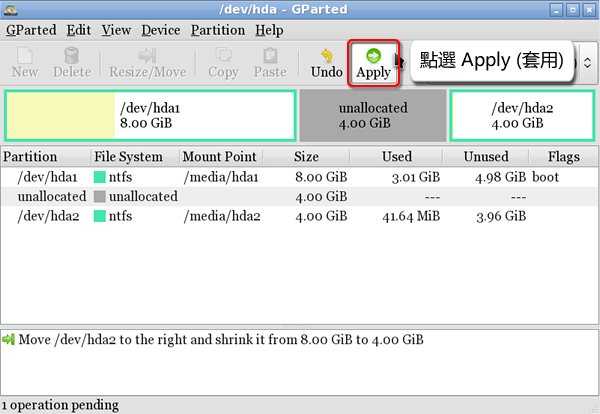Image resolution: width=600 pixels, height=414 pixels.
Task: Click the Delete partition trash icon
Action: coord(72,56)
